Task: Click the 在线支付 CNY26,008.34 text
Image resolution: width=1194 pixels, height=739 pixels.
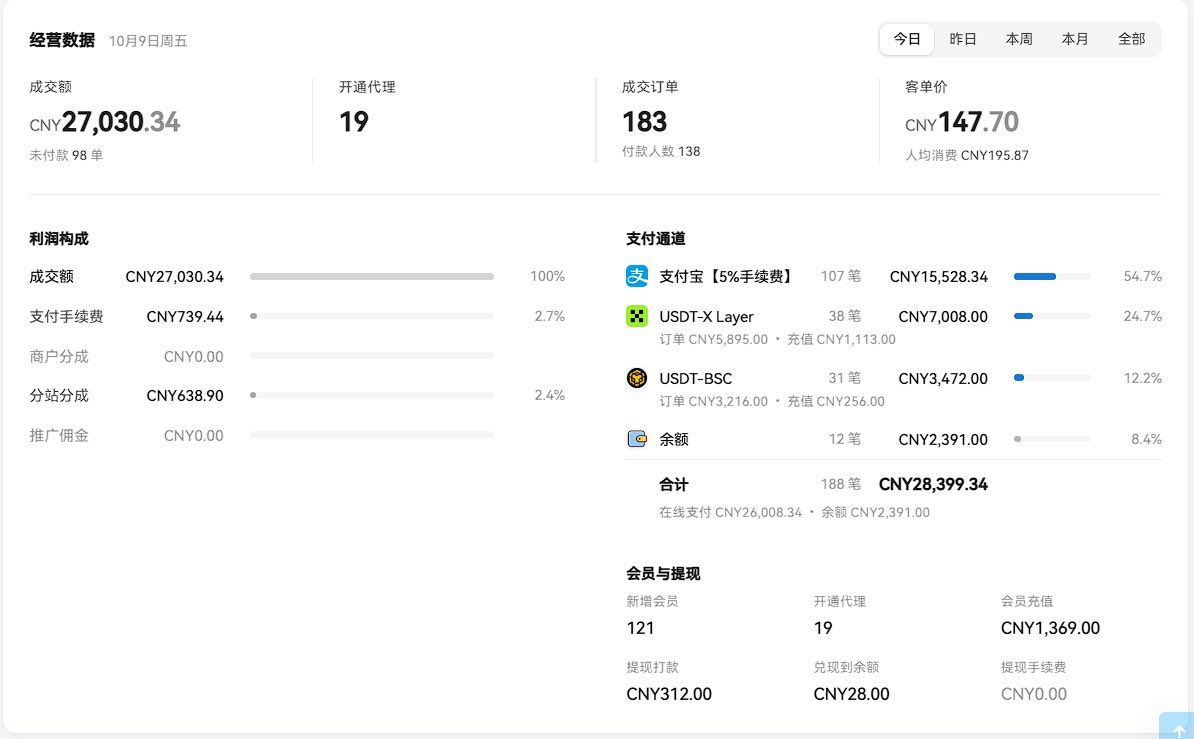Action: 730,513
